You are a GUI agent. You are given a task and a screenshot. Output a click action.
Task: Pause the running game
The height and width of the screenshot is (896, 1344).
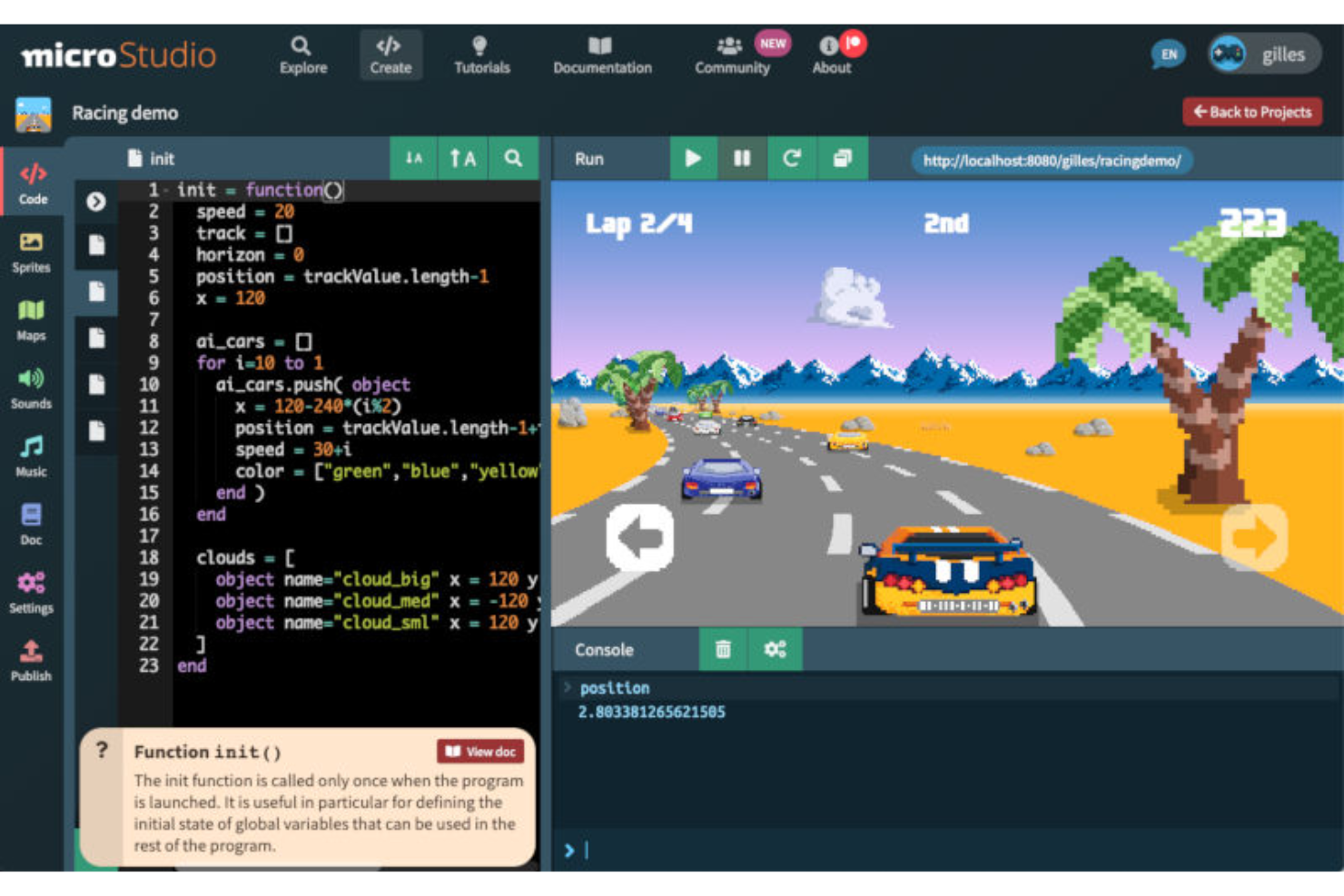(743, 158)
